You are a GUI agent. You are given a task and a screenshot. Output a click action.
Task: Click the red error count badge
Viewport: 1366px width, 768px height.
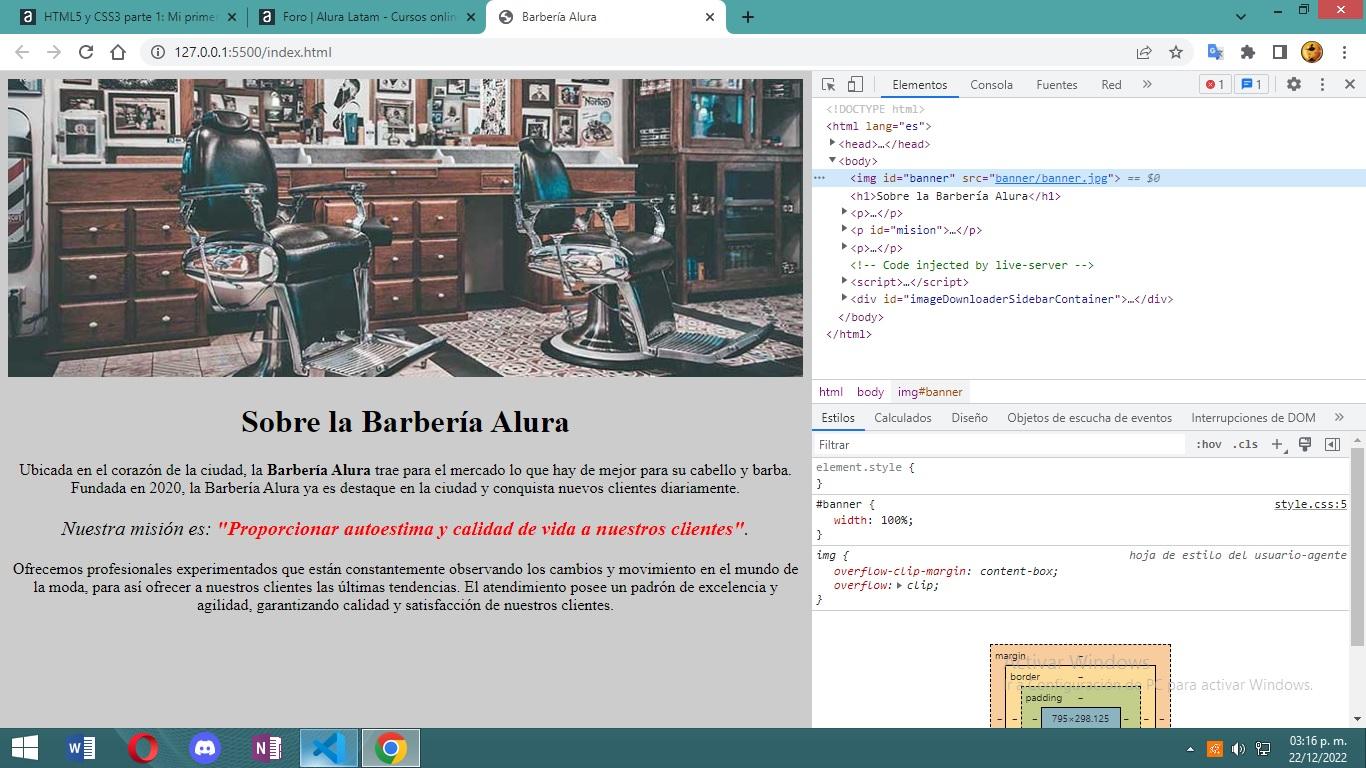[1215, 84]
